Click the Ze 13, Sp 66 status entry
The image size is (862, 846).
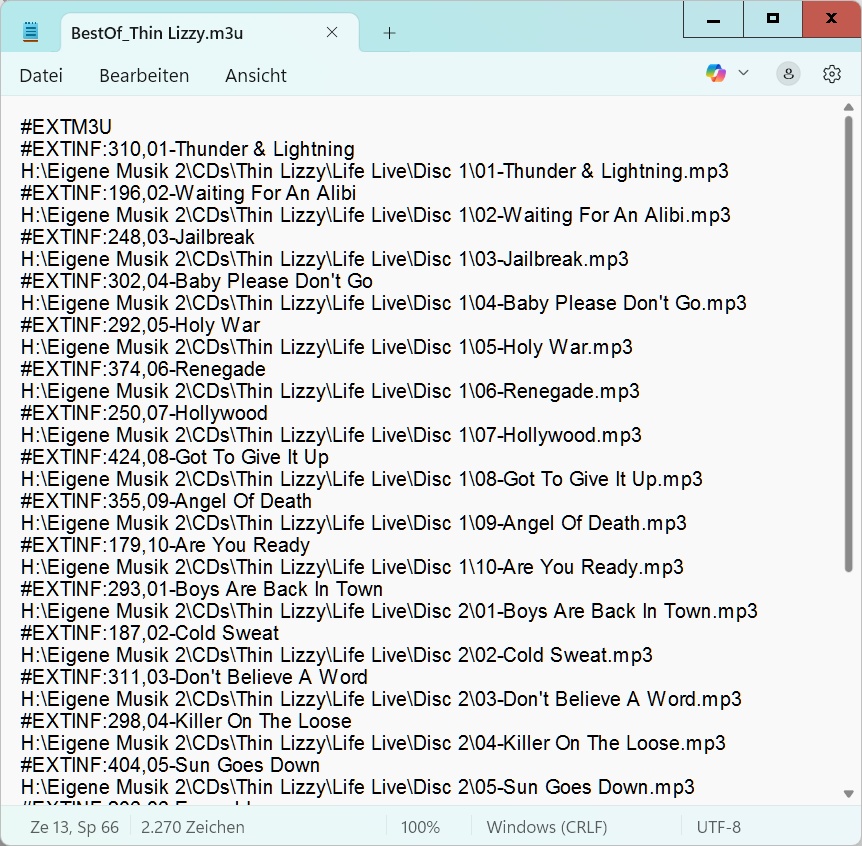coord(74,827)
